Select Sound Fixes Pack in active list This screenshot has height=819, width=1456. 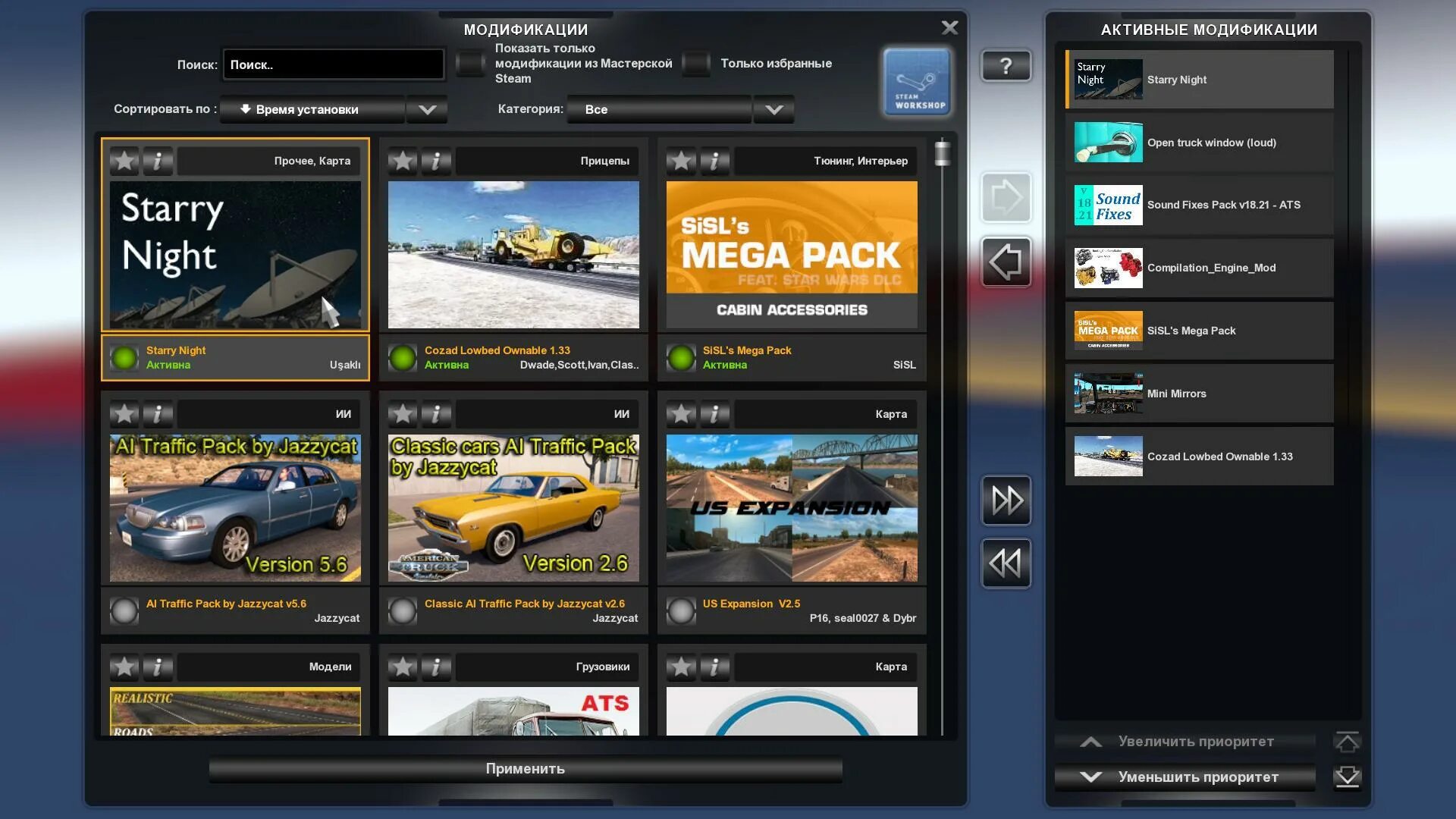point(1199,205)
